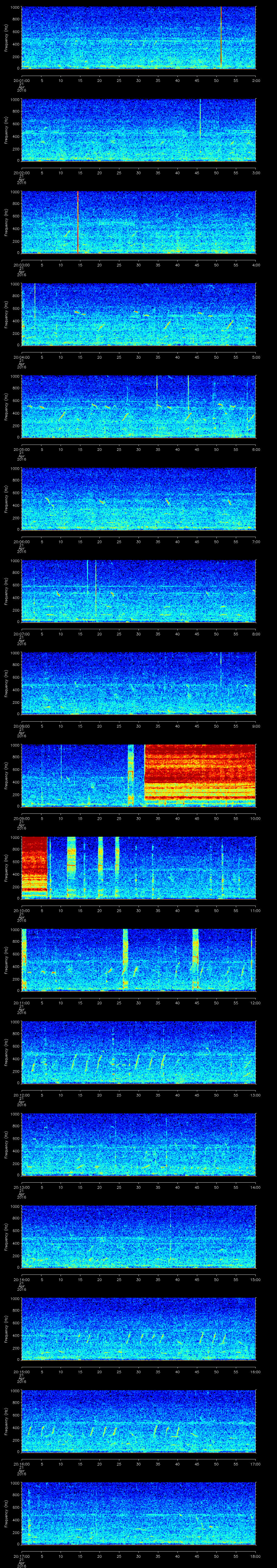Click the 20:04:00 start time label
The width and height of the screenshot is (277, 1568).
pos(21,357)
